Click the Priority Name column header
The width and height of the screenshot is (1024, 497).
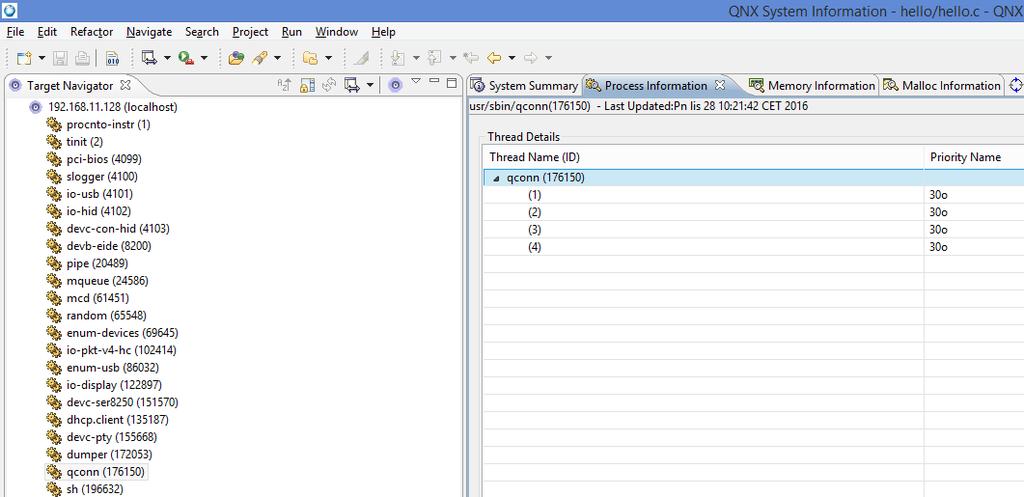pyautogui.click(x=965, y=157)
